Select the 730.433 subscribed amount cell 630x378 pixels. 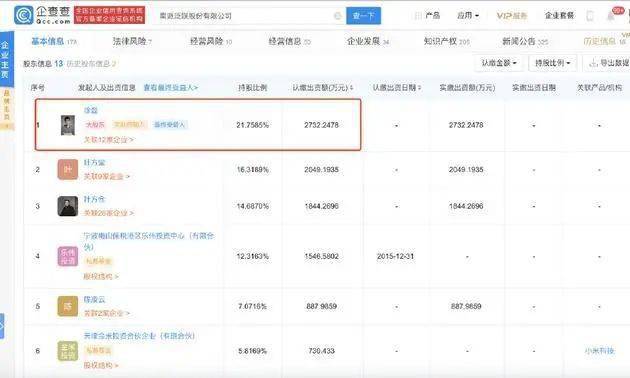[321, 351]
